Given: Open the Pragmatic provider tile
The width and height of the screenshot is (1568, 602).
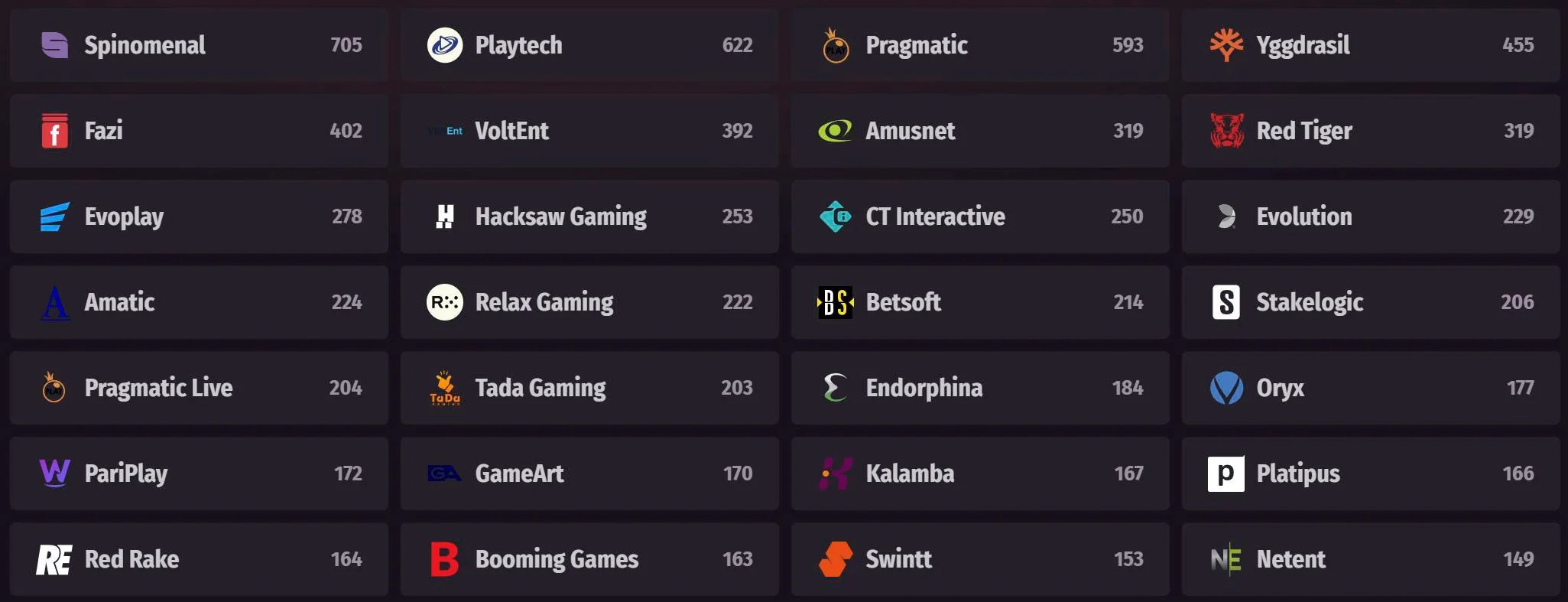Looking at the screenshot, I should 980,45.
